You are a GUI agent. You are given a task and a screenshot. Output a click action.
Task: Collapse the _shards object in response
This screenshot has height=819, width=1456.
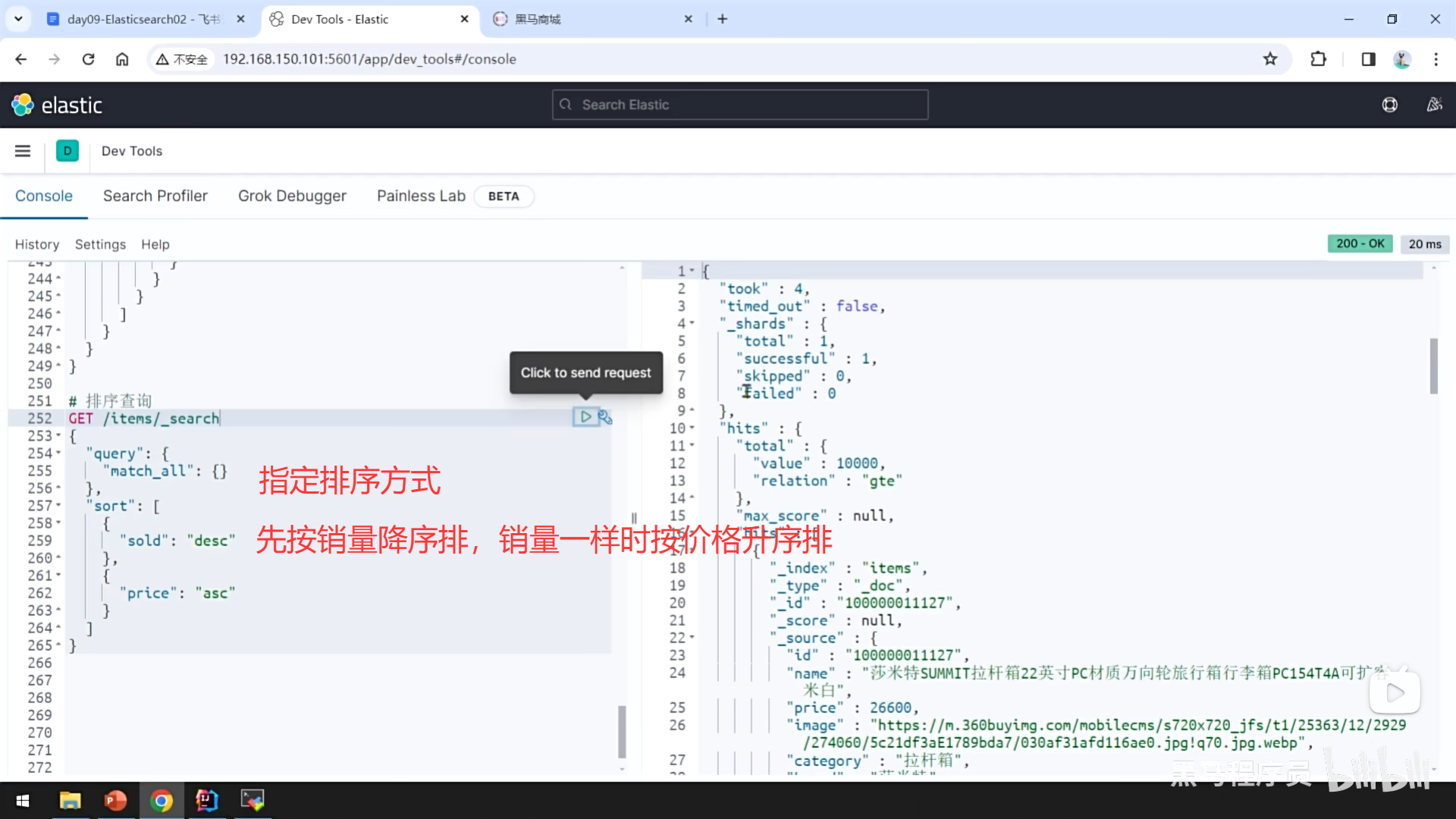point(692,324)
